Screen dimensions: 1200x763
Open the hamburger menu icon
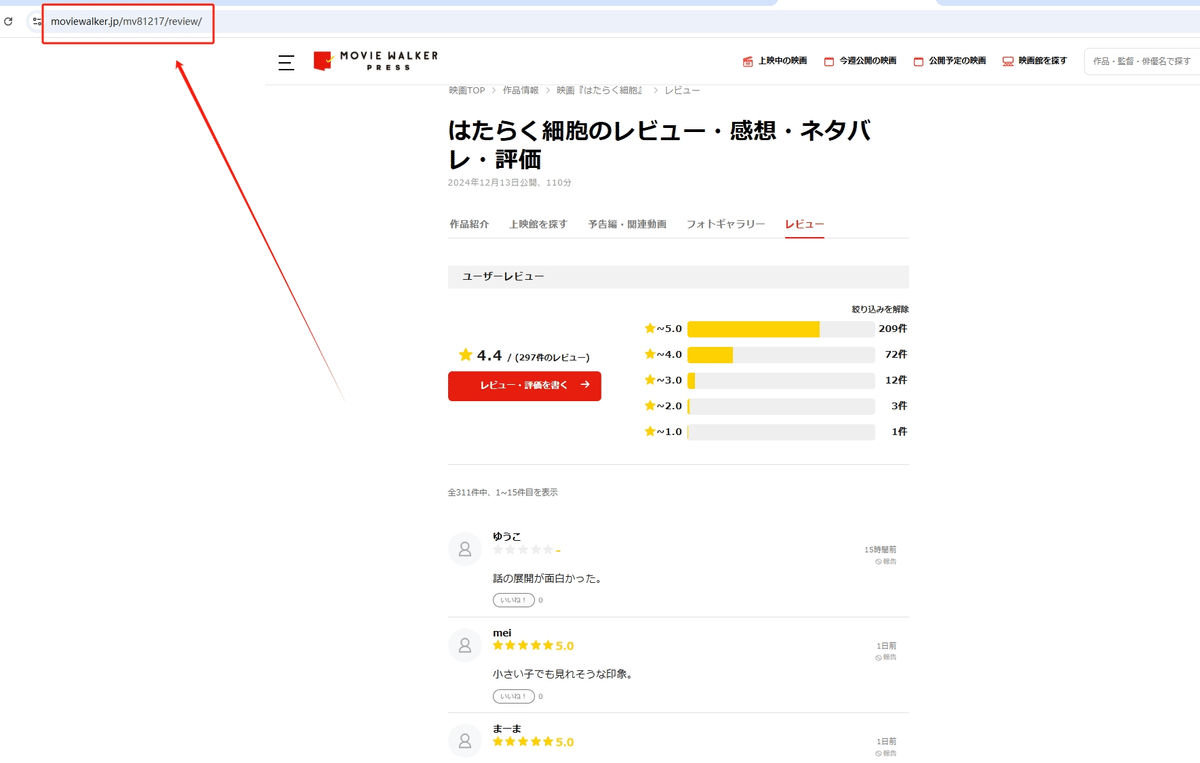point(286,62)
